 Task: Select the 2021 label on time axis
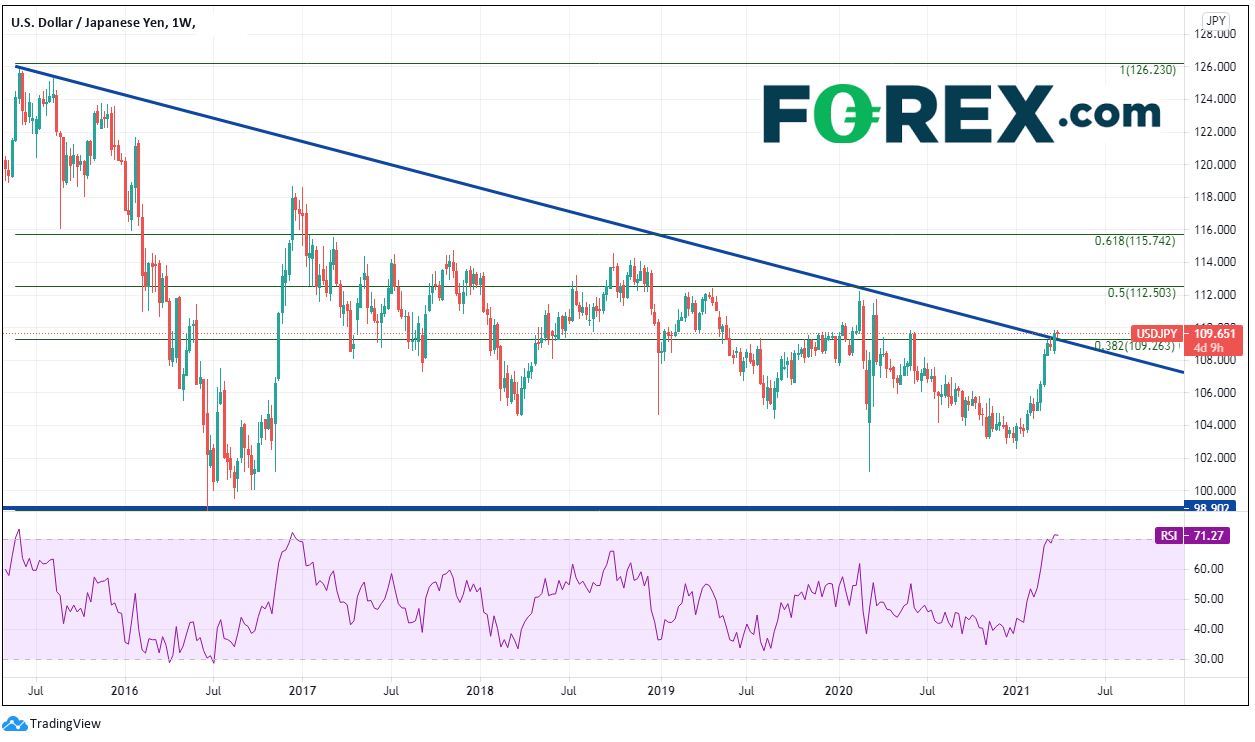tap(1016, 690)
